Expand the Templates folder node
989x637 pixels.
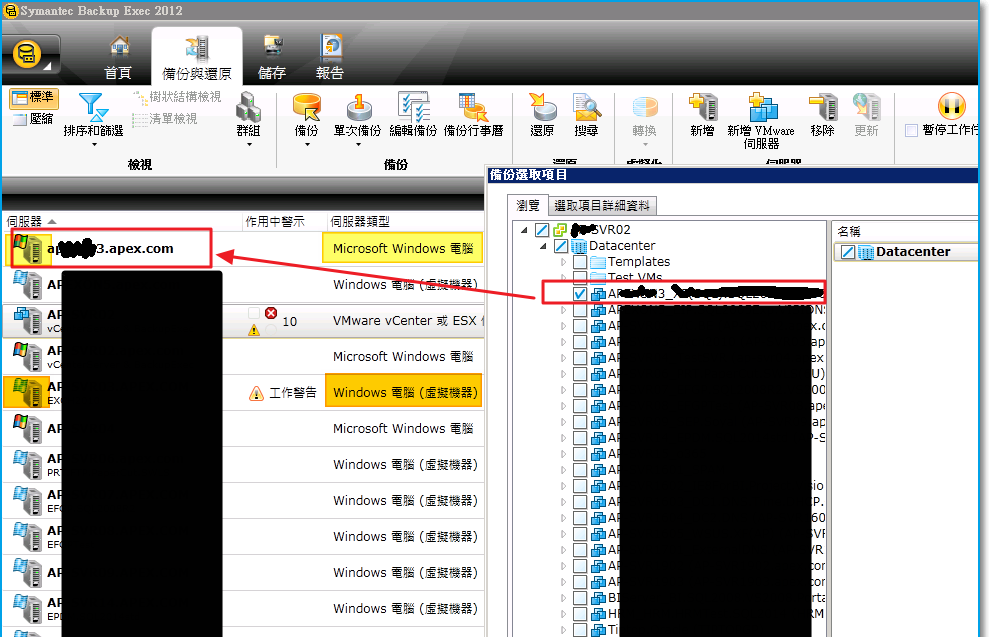pos(563,262)
